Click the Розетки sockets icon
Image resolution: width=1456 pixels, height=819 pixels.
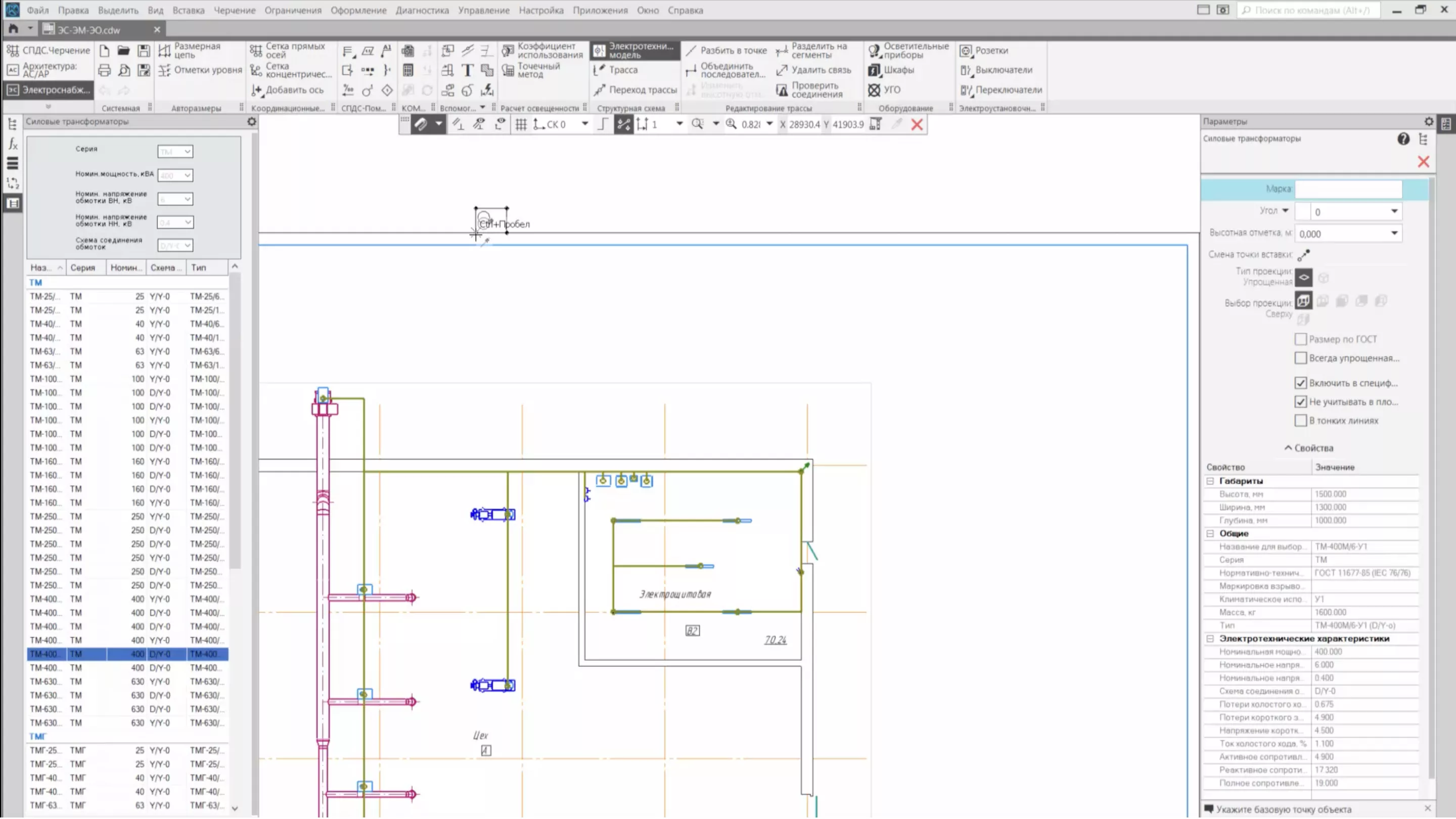point(966,51)
